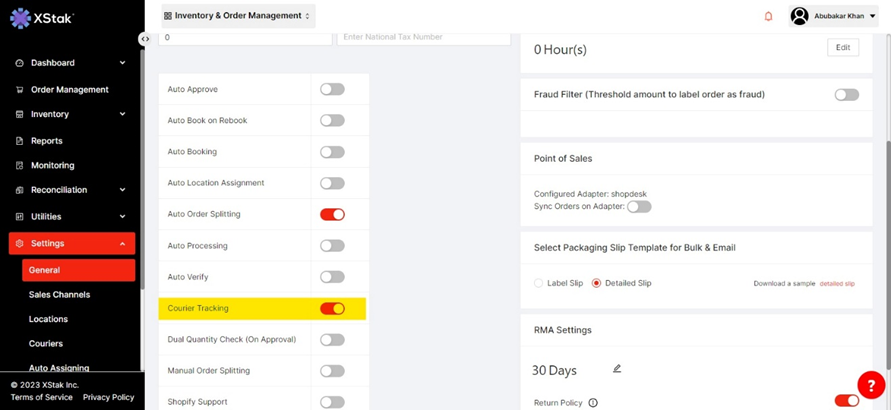Open Inventory & Order Management dropdown
Screen dimensions: 891x410
tap(238, 16)
